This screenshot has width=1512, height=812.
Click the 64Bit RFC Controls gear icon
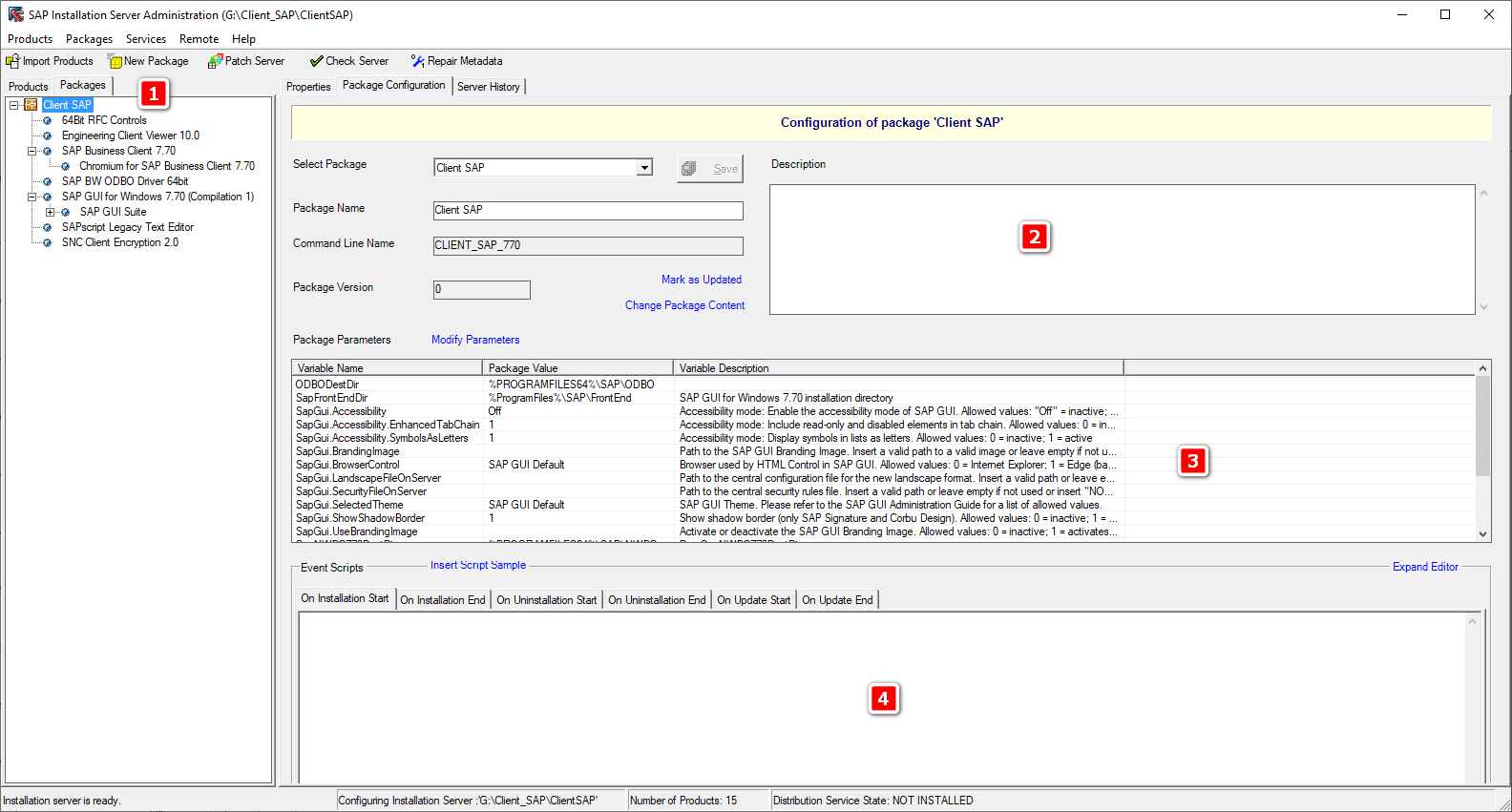tap(48, 120)
